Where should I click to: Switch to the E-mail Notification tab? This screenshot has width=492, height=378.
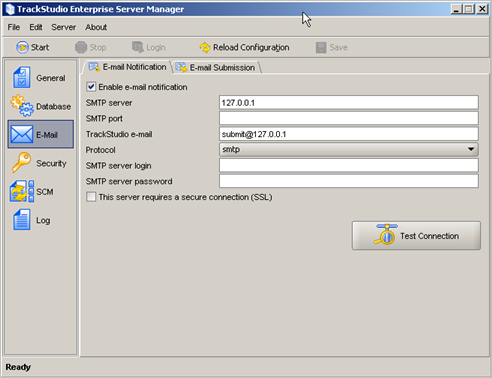click(127, 67)
